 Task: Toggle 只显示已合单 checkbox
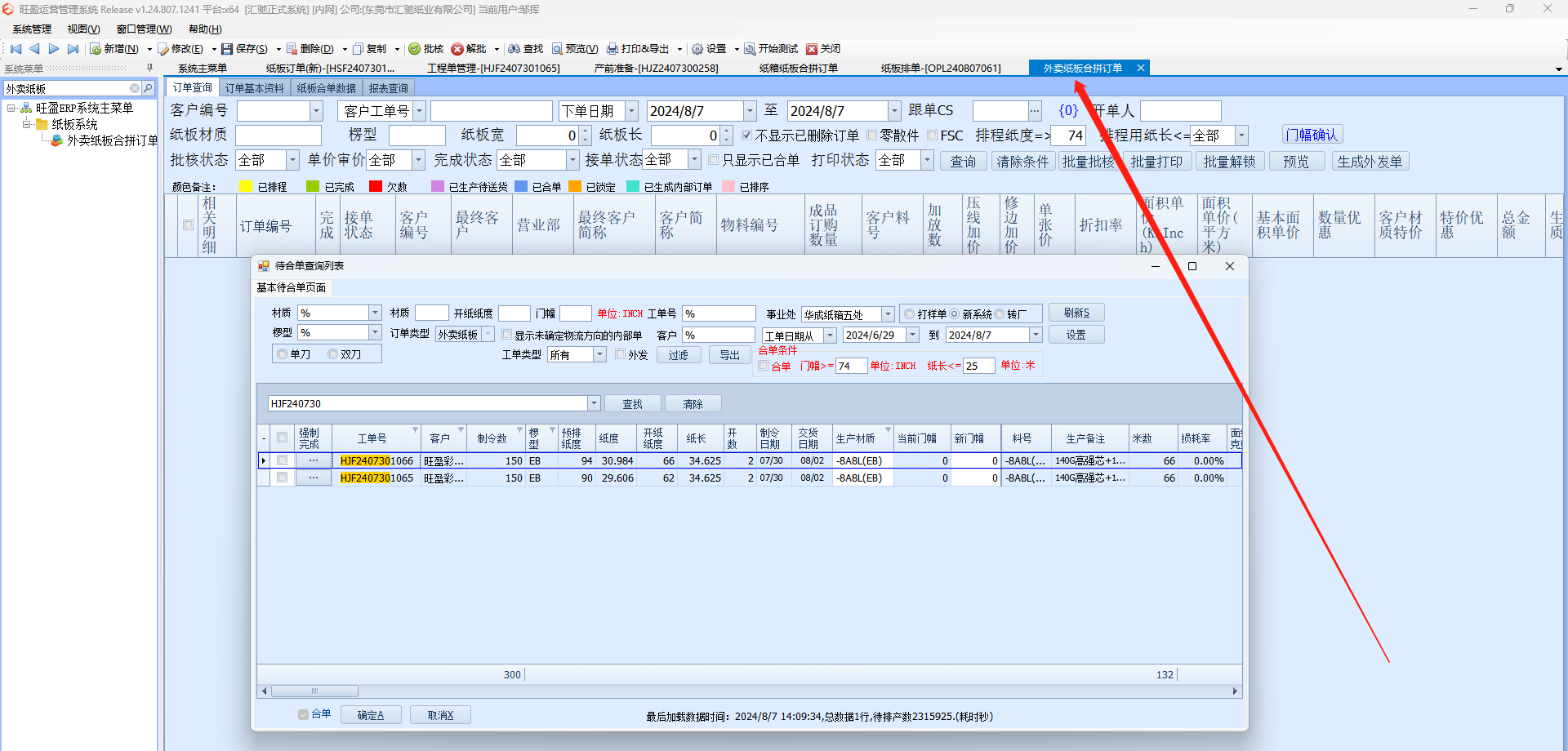713,160
